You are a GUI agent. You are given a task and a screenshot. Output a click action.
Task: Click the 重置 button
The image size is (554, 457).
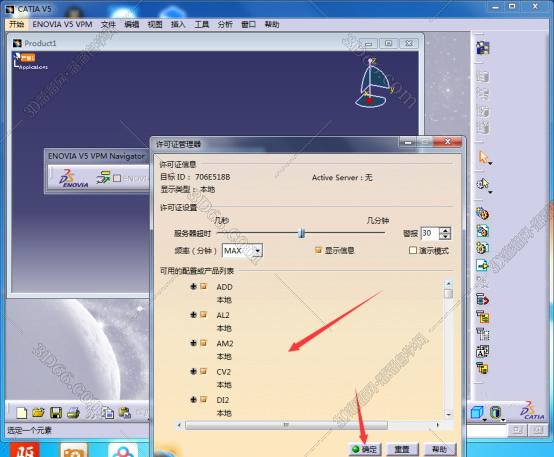(402, 449)
